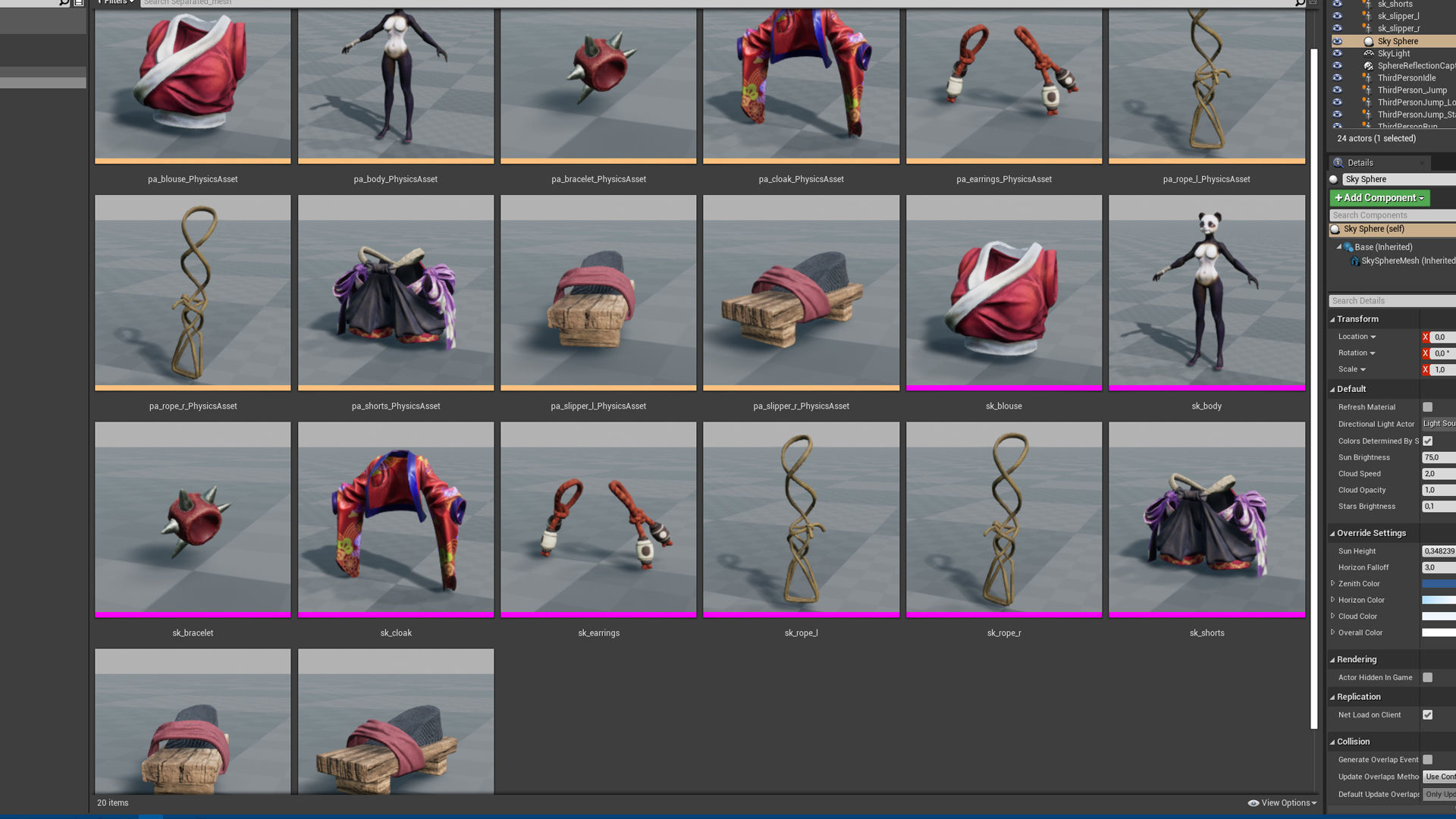Screen dimensions: 1456x819
Task: Uncheck Net Load on Client
Action: click(x=1427, y=715)
